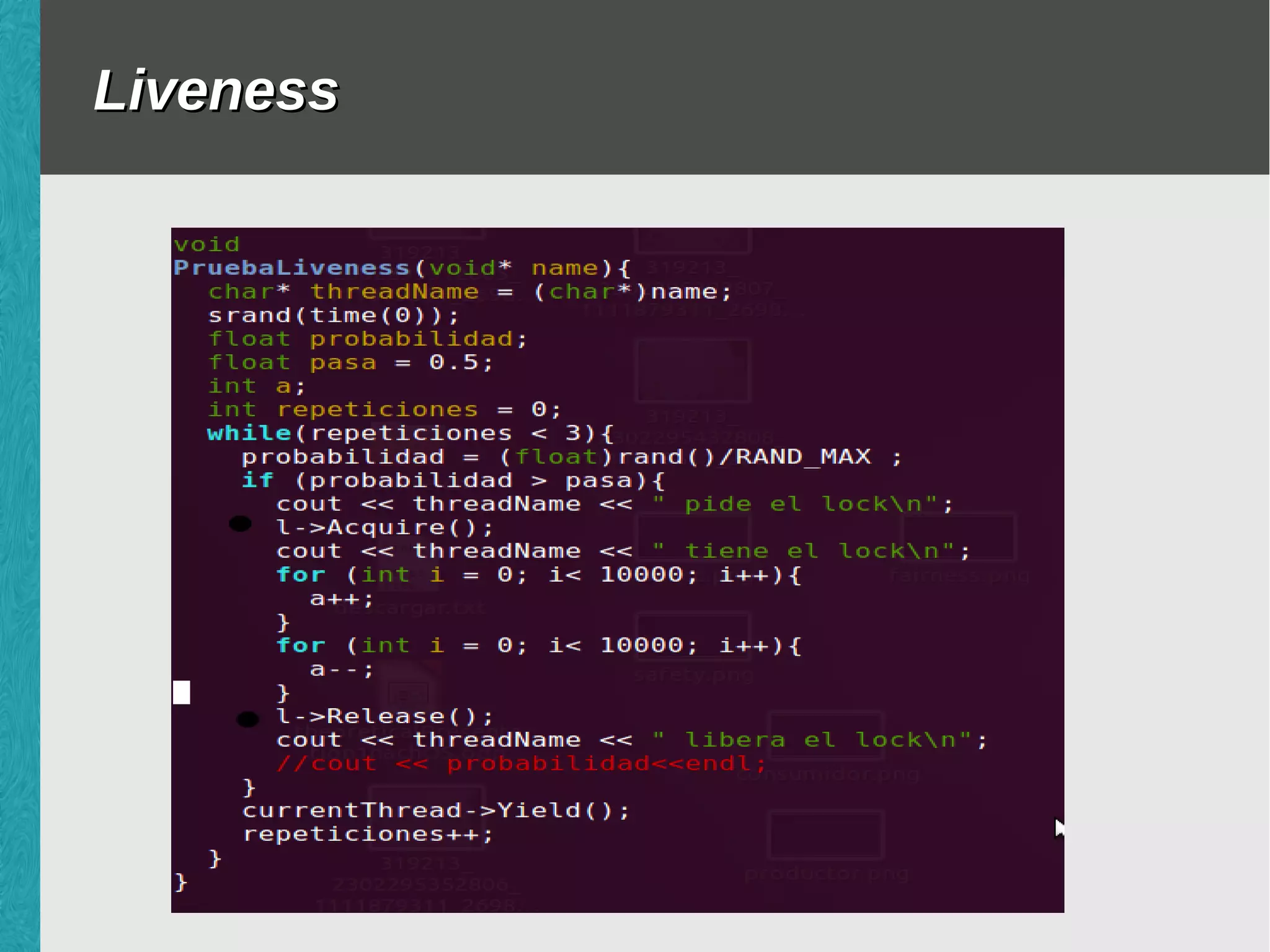Click the 'int a;' declaration
This screenshot has height=952, width=1270.
(x=256, y=386)
